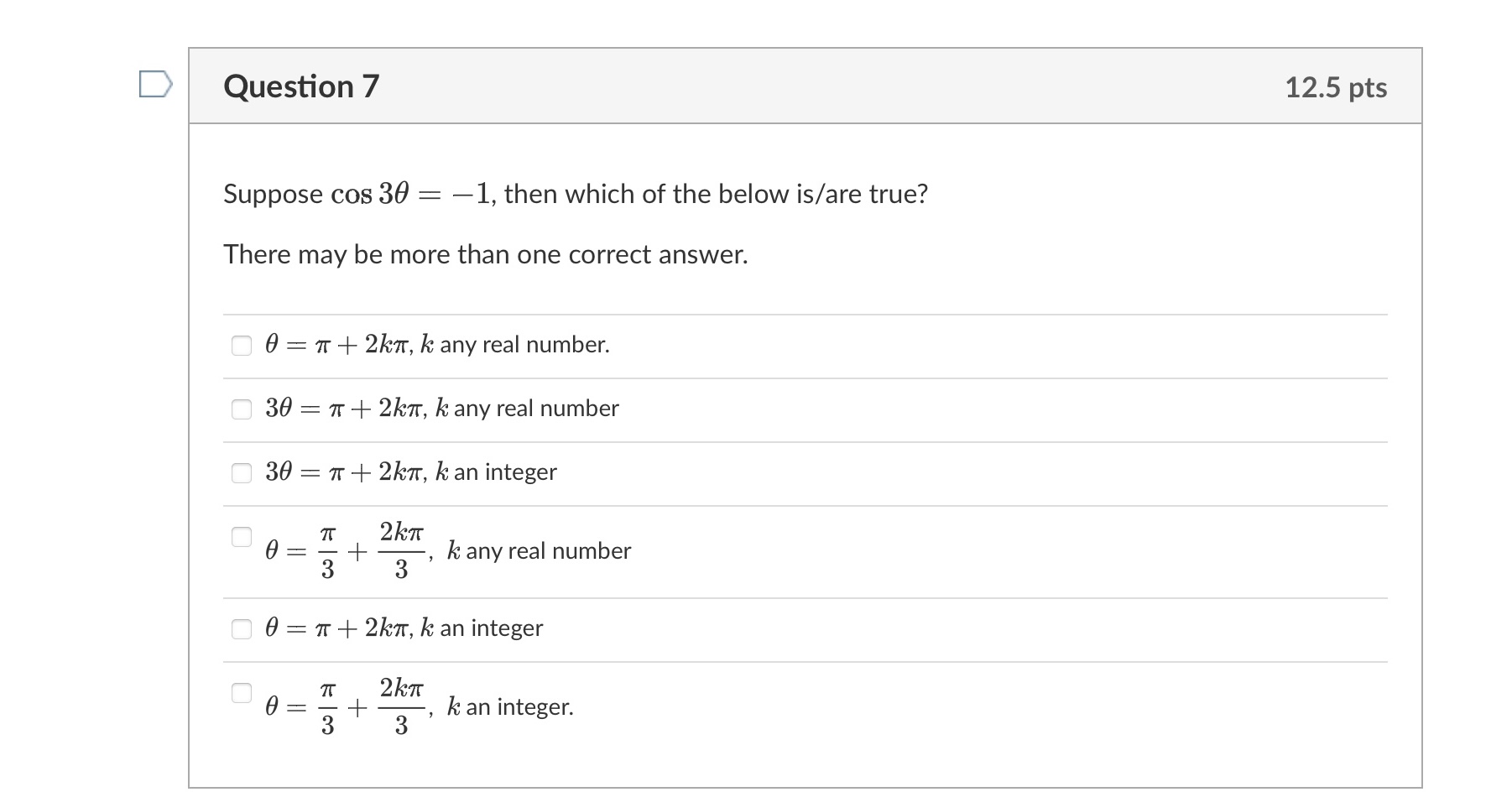Click the sixth answer option text
Screen dimensions: 1512x792
click(x=420, y=706)
